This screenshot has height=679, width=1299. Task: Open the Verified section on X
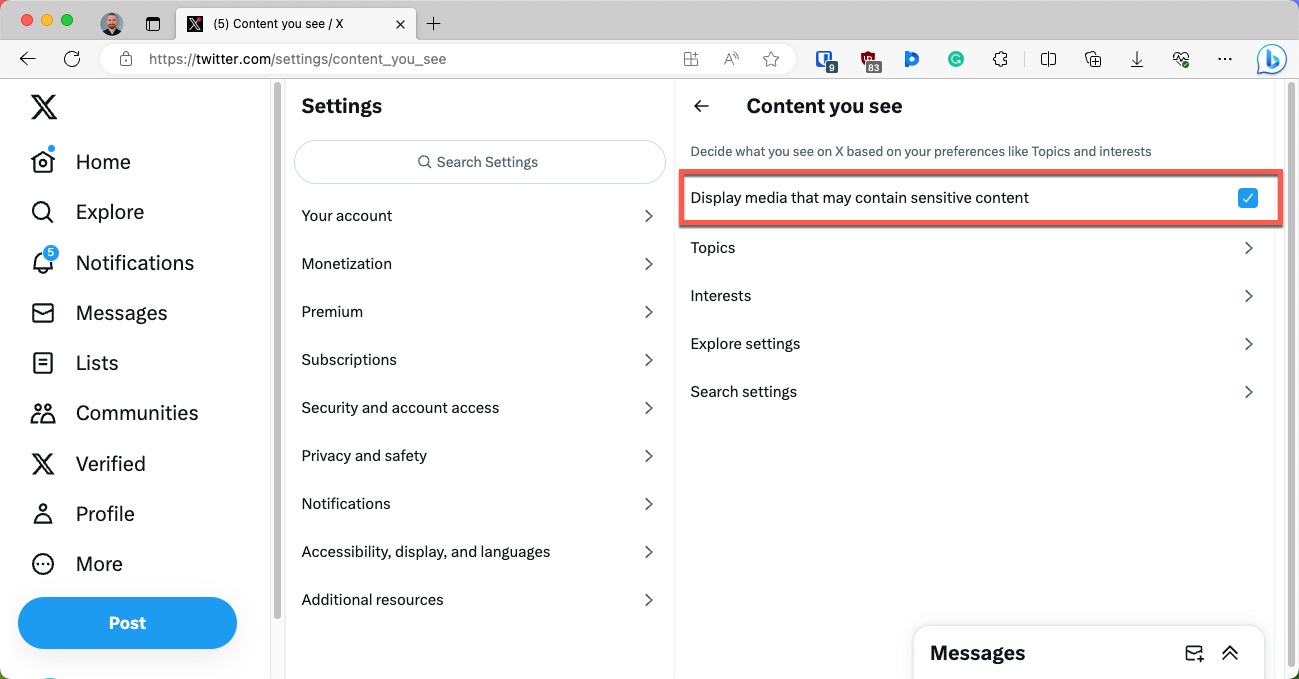coord(110,463)
